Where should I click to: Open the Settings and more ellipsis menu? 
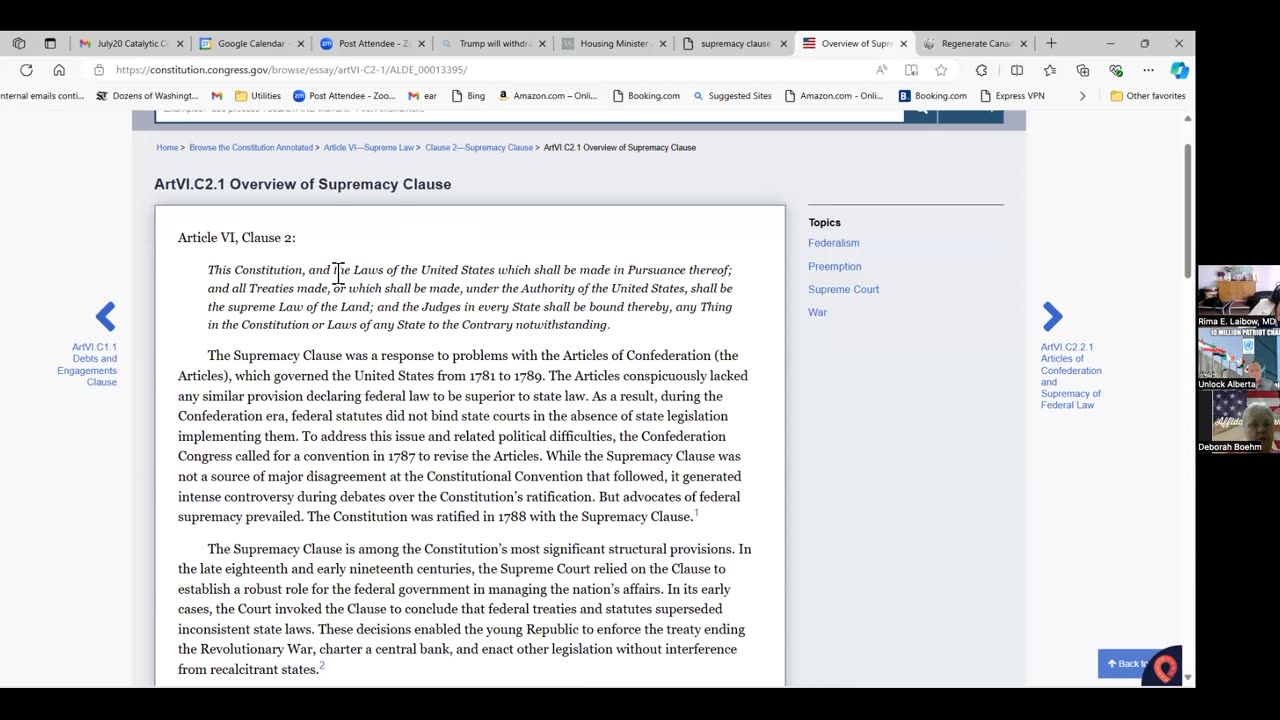[x=1148, y=70]
